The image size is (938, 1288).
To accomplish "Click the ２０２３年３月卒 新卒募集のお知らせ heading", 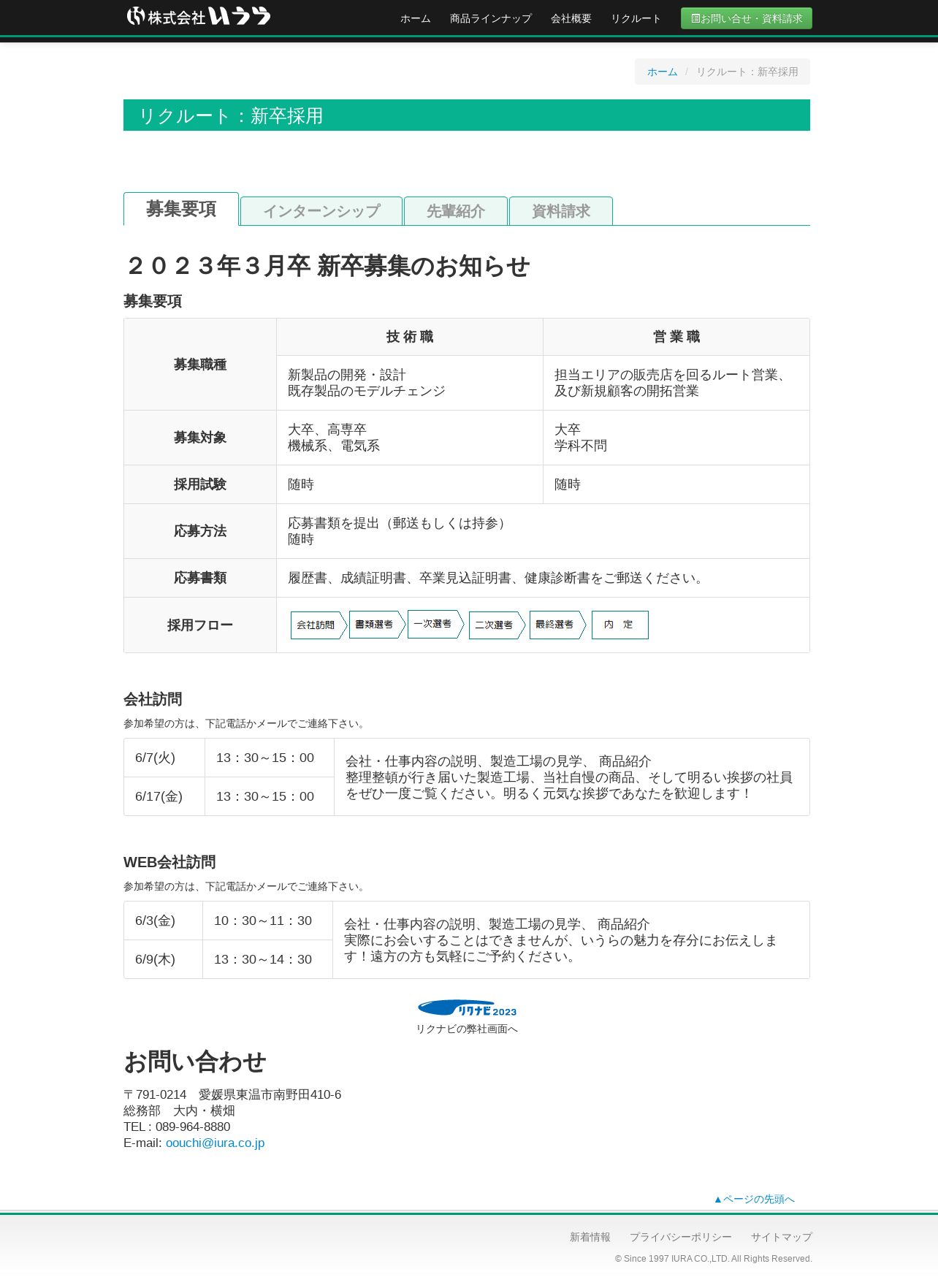I will [x=327, y=266].
